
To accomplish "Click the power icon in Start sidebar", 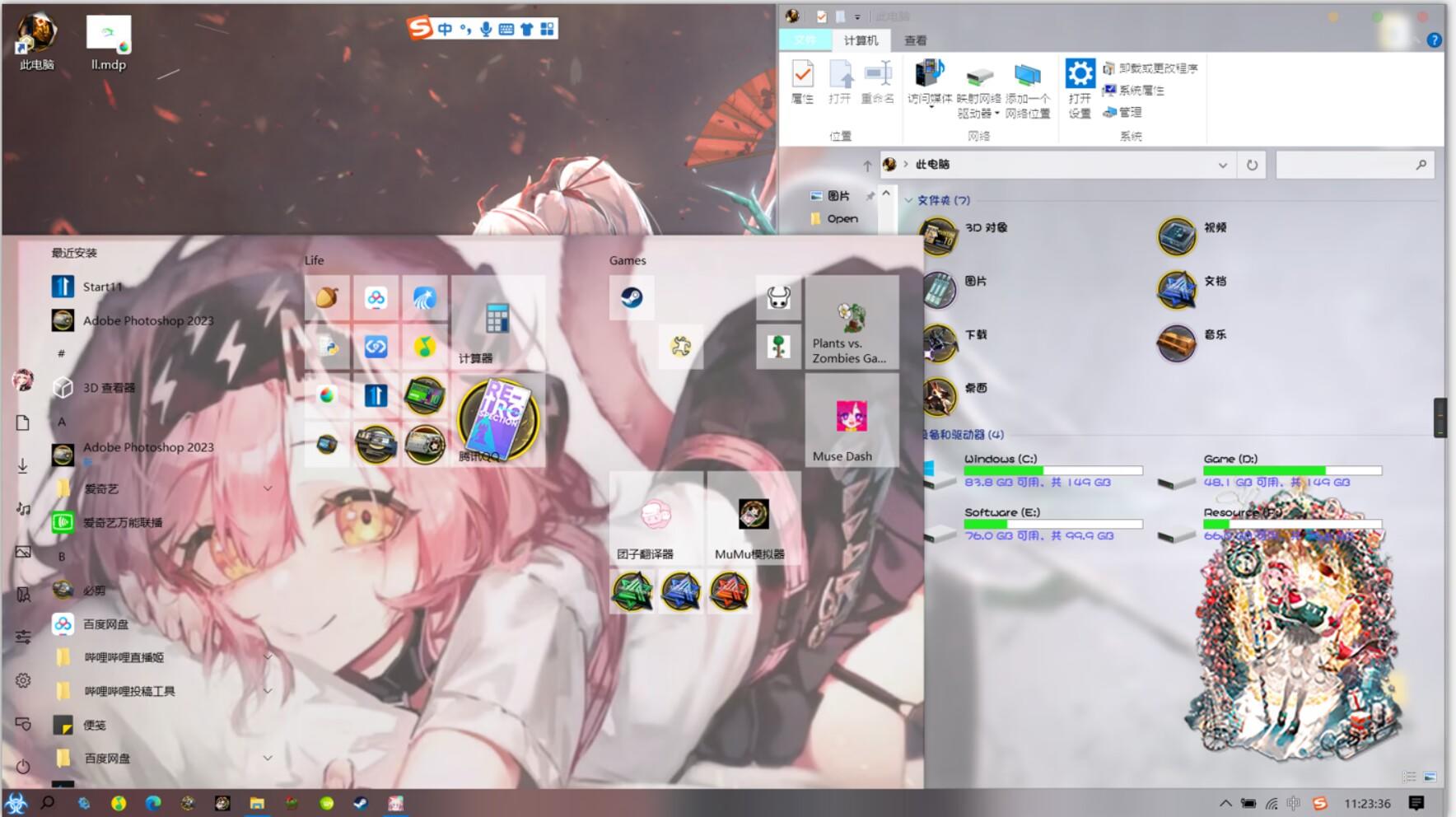I will tap(23, 766).
